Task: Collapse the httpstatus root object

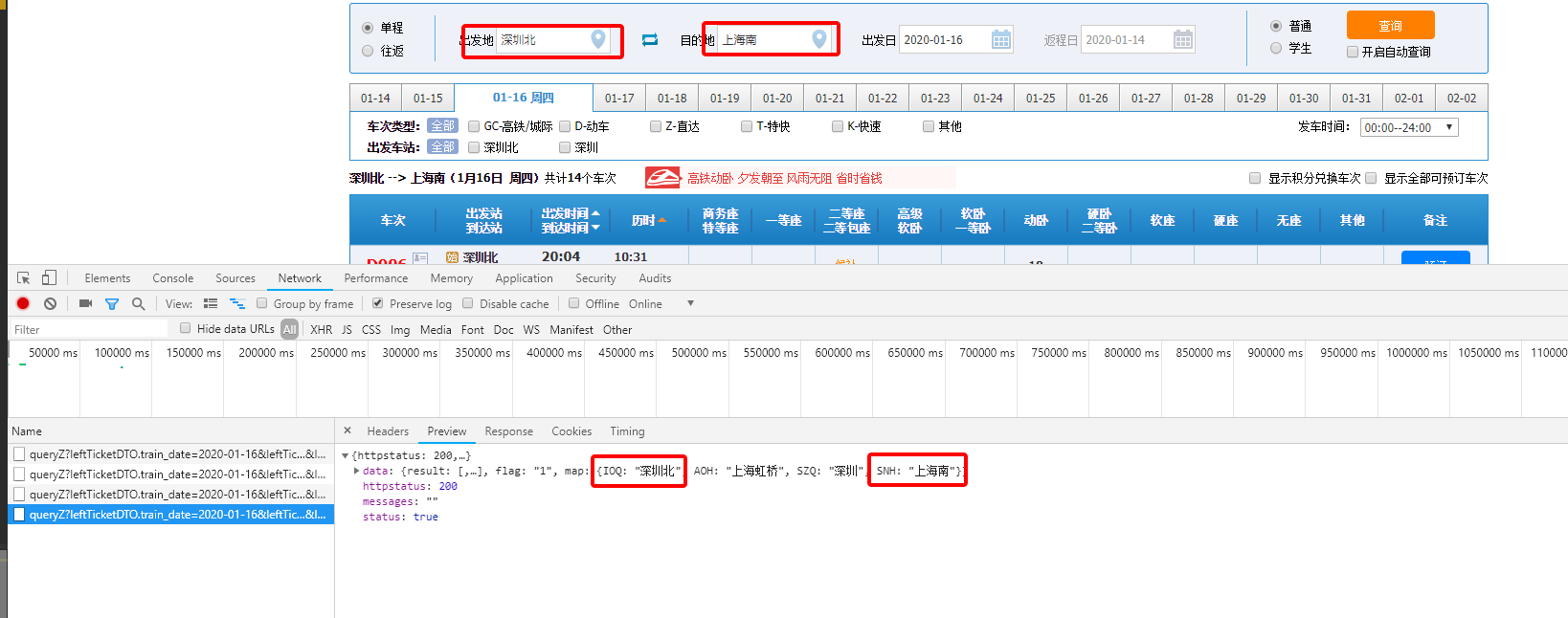Action: [346, 455]
